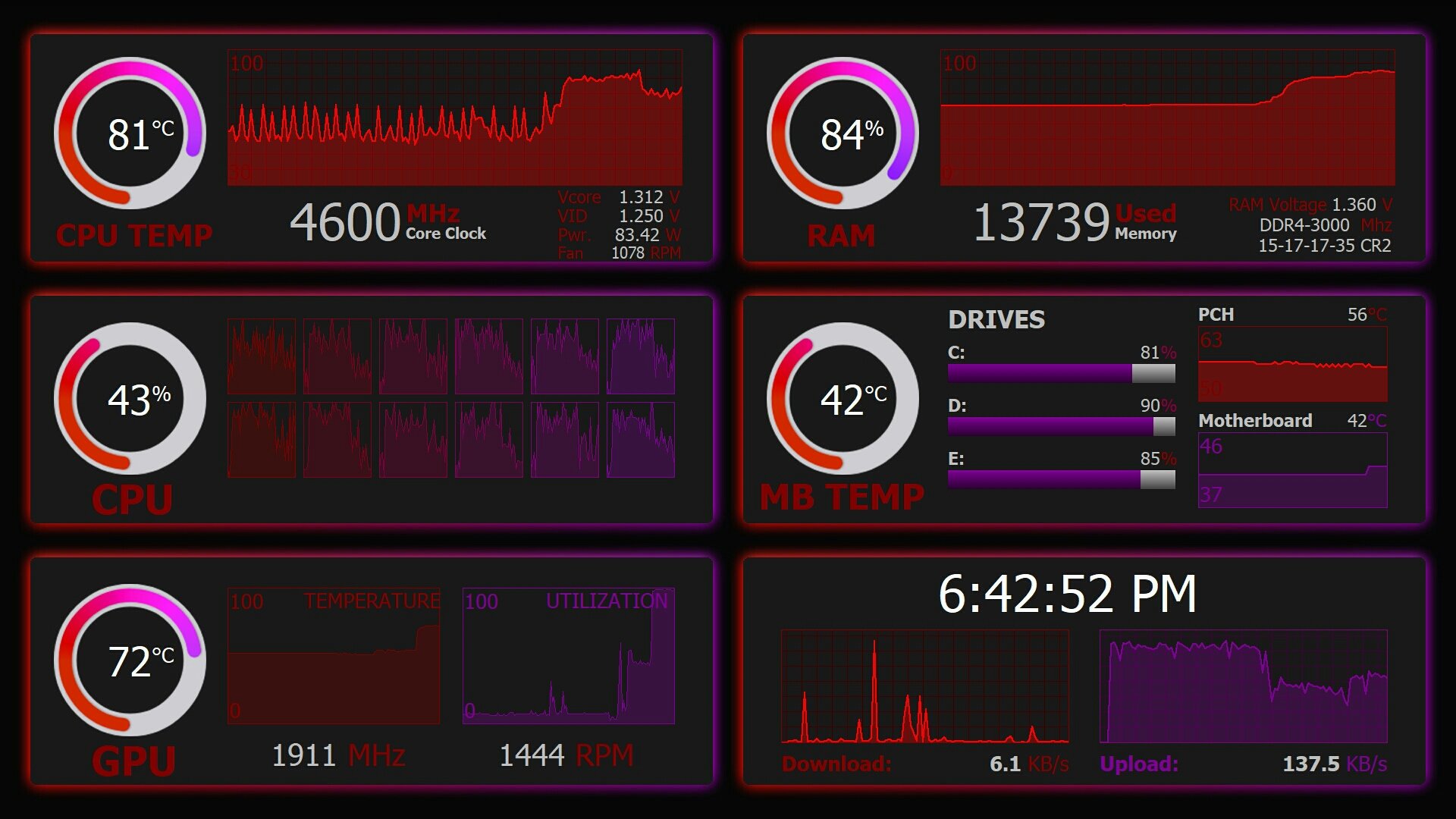Click the CPU TEMP circular gauge
This screenshot has height=819, width=1456.
pyautogui.click(x=130, y=133)
